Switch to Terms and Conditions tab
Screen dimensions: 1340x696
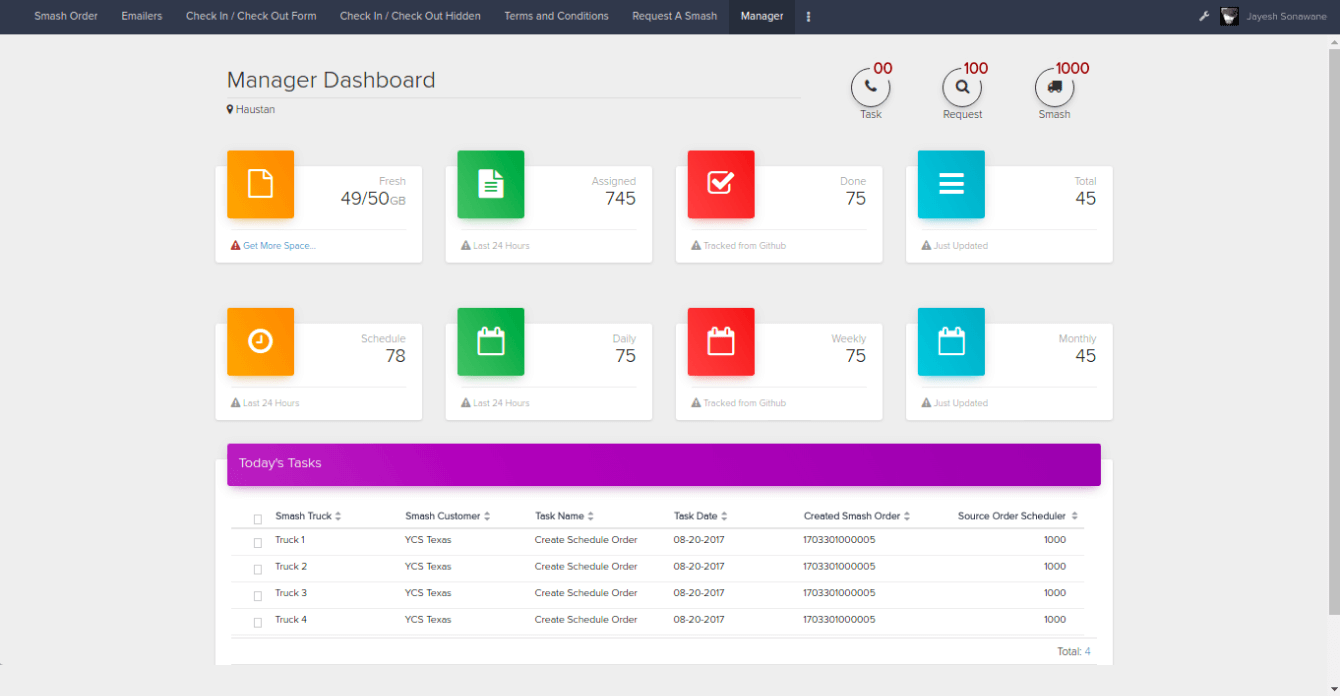(556, 16)
